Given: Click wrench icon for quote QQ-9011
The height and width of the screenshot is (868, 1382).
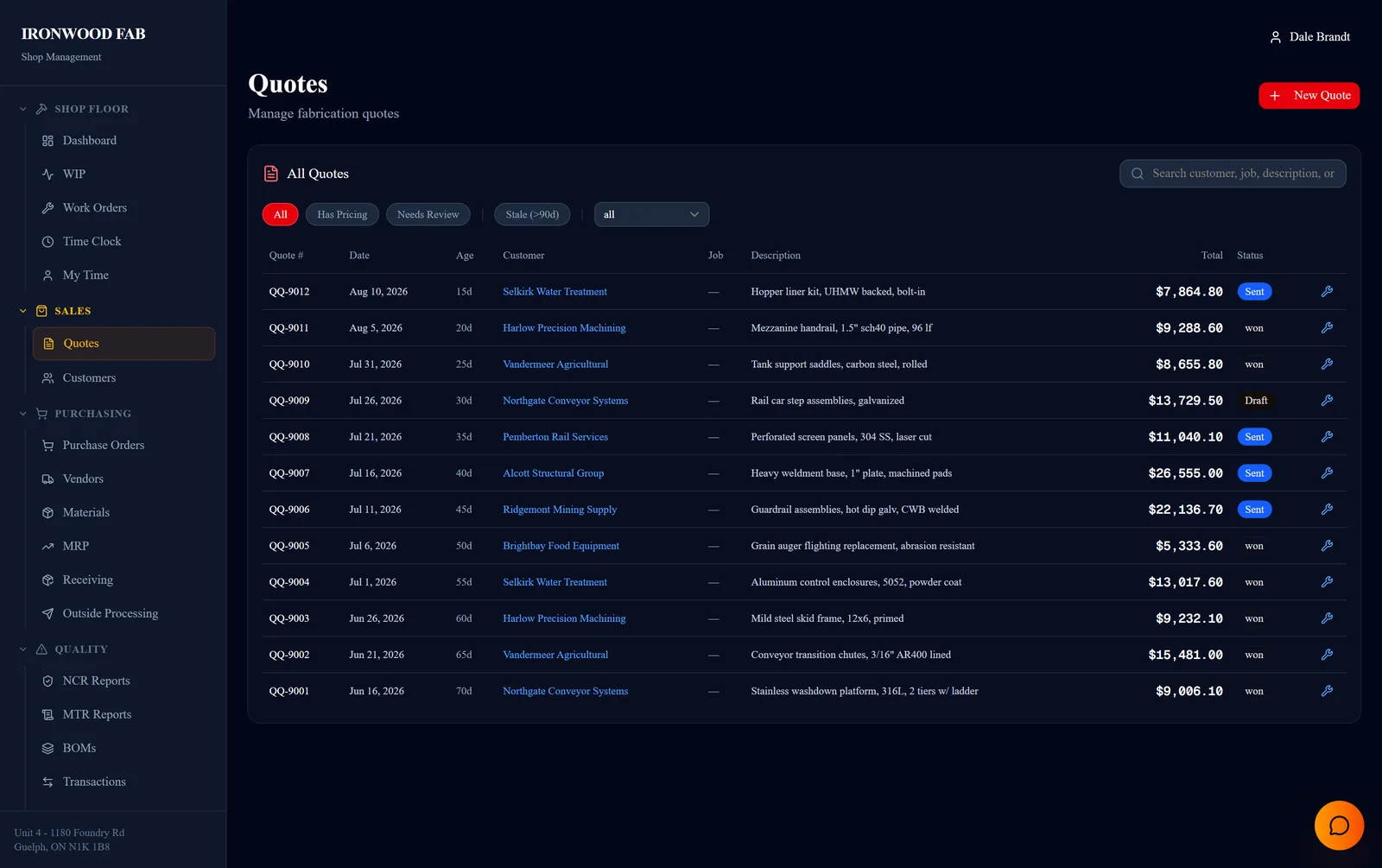Looking at the screenshot, I should point(1327,328).
